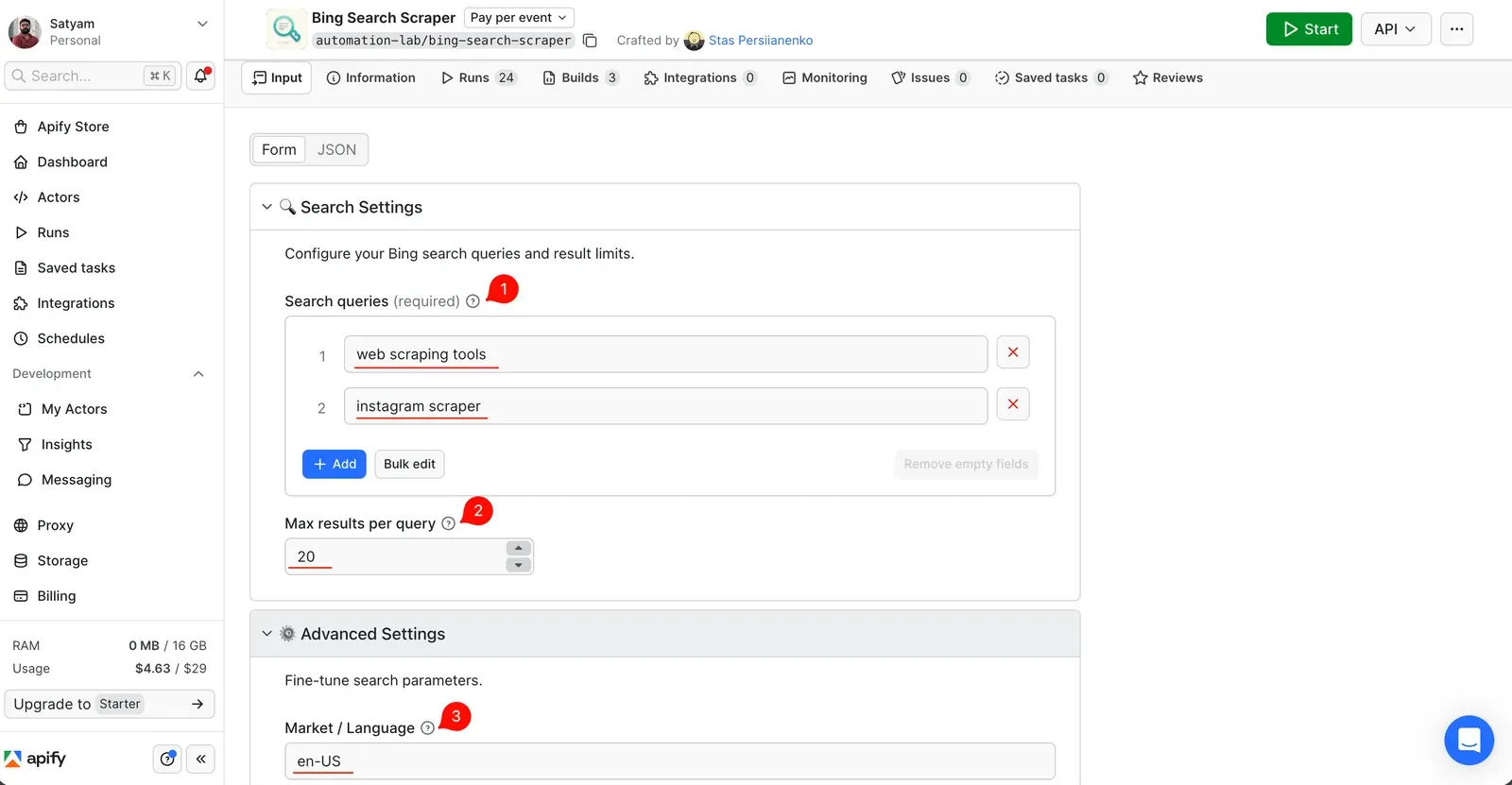Switch input view to JSON
1512x785 pixels.
click(336, 149)
